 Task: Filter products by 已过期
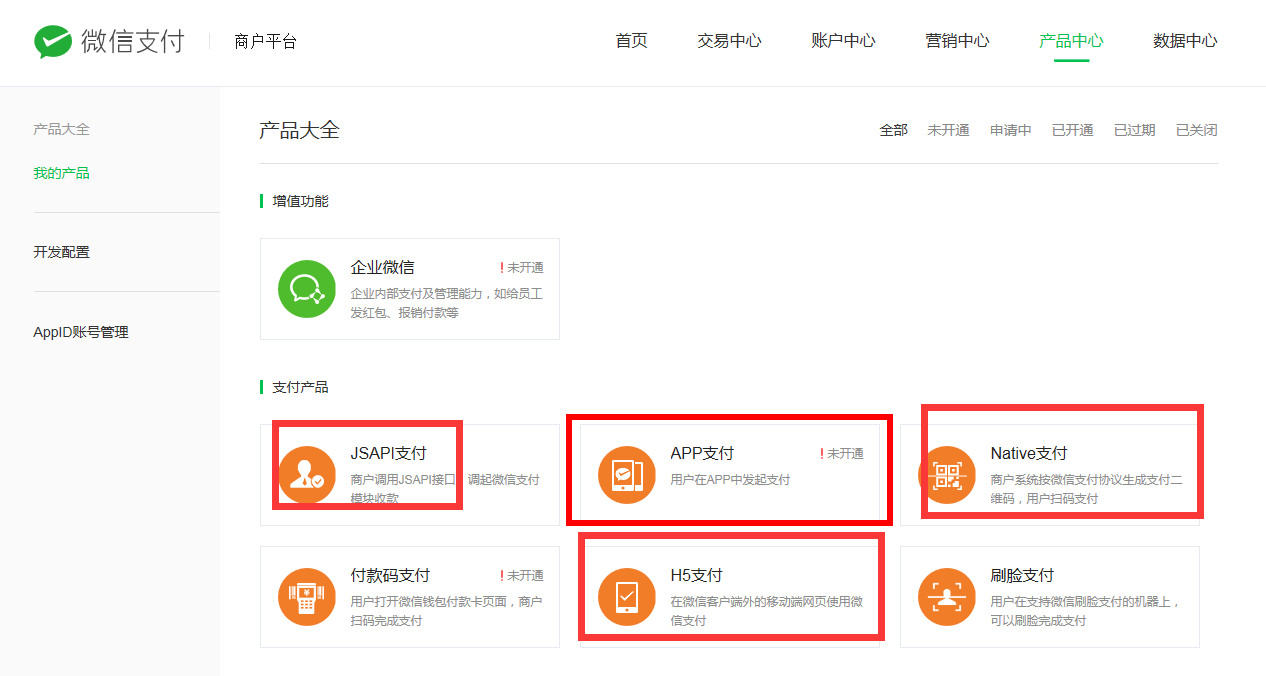pyautogui.click(x=1135, y=130)
